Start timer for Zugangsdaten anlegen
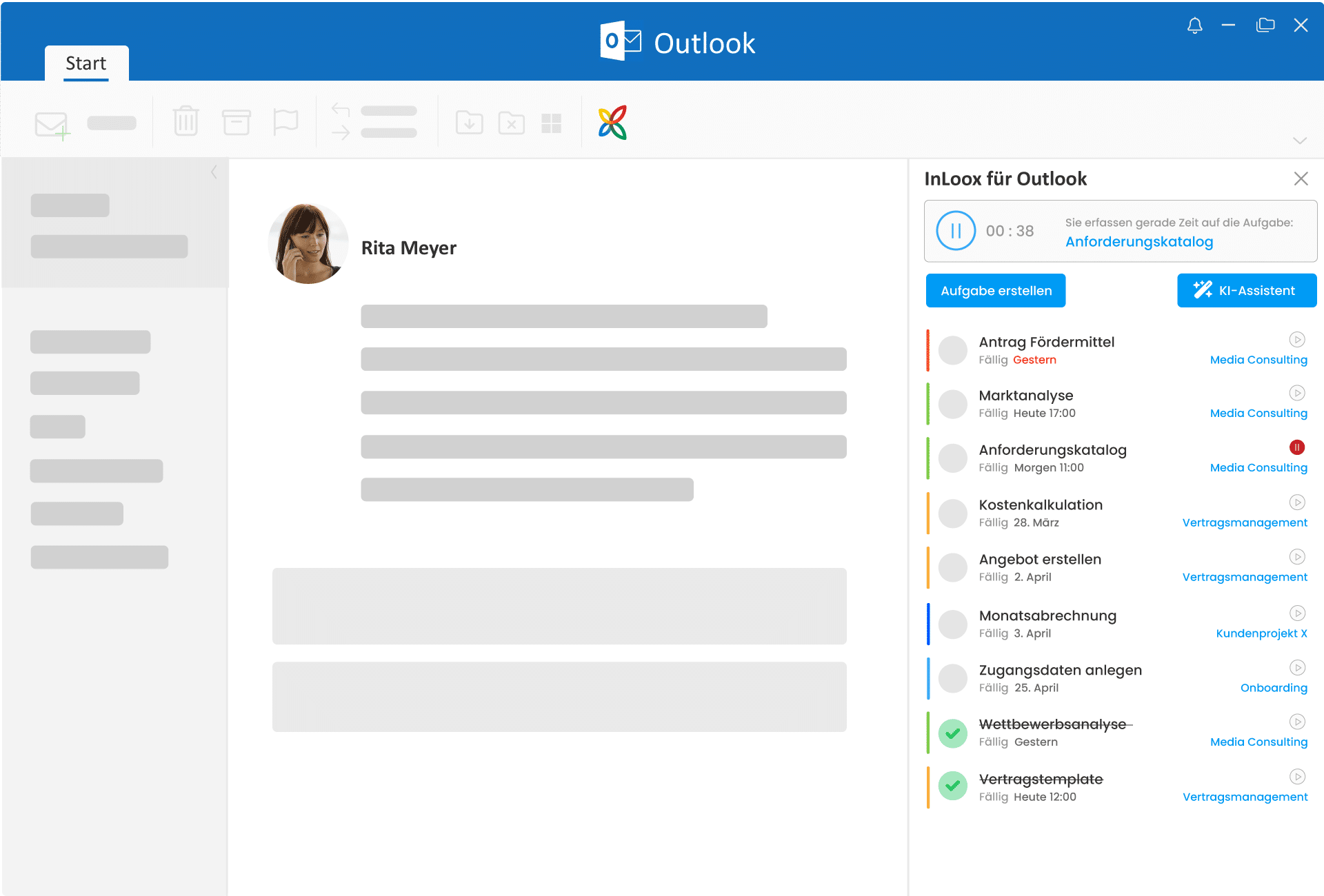Viewport: 1324px width, 896px height. (x=1297, y=668)
